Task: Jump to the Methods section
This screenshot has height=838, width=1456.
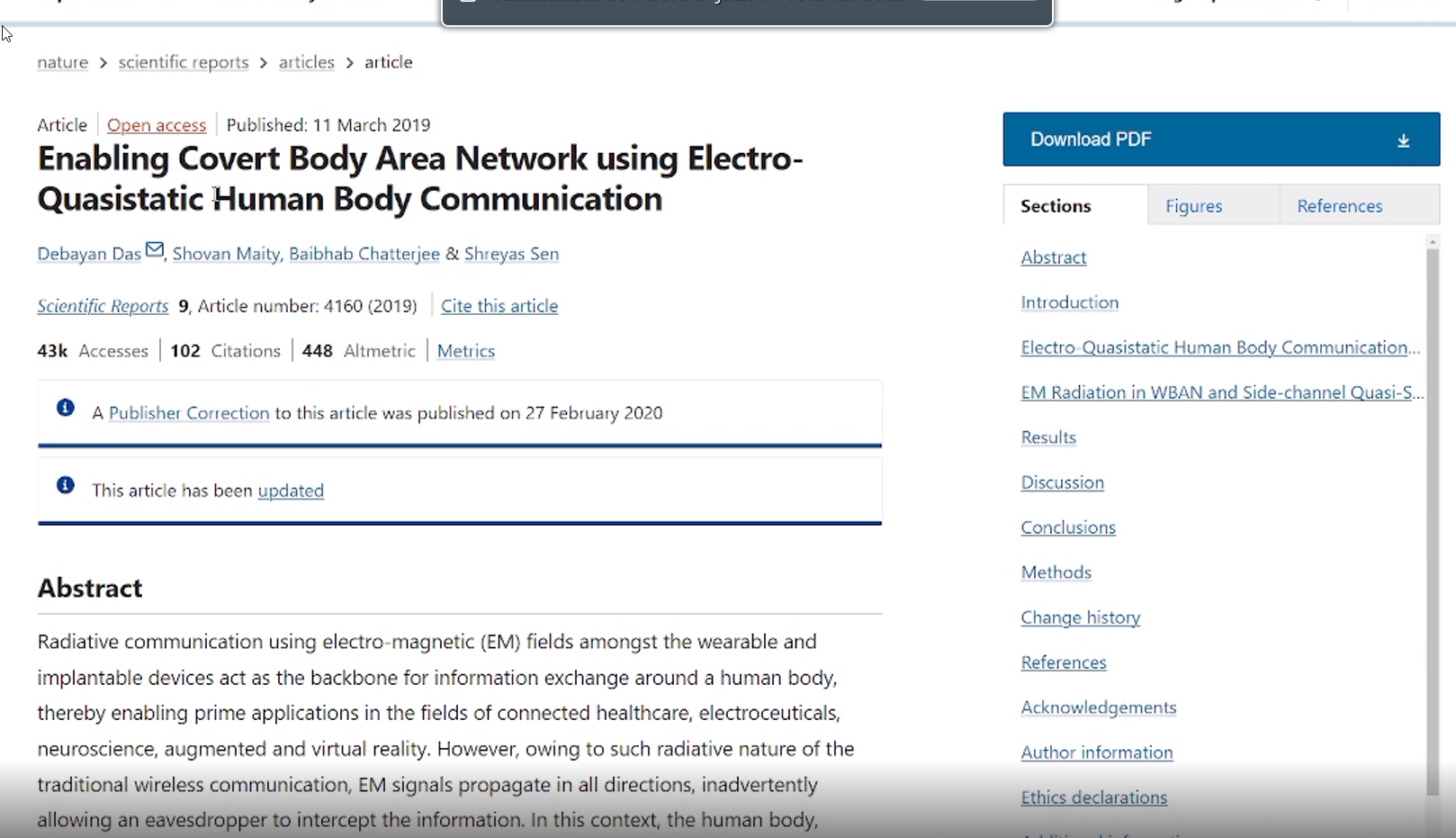Action: click(1056, 572)
